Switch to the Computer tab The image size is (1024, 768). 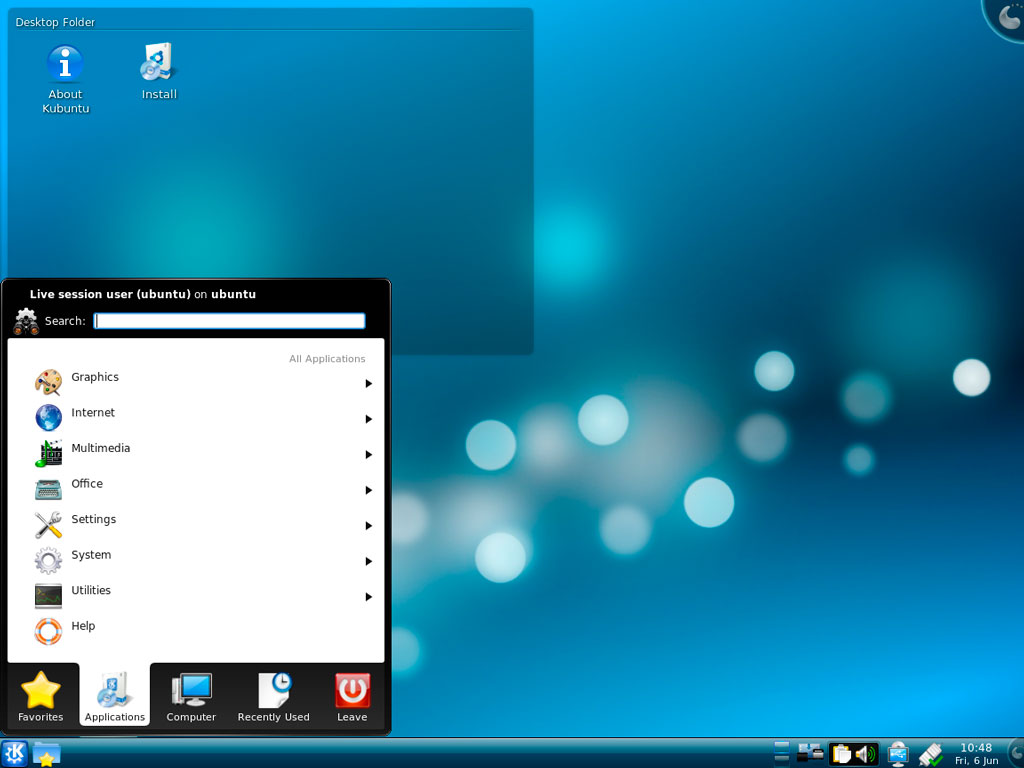tap(191, 697)
